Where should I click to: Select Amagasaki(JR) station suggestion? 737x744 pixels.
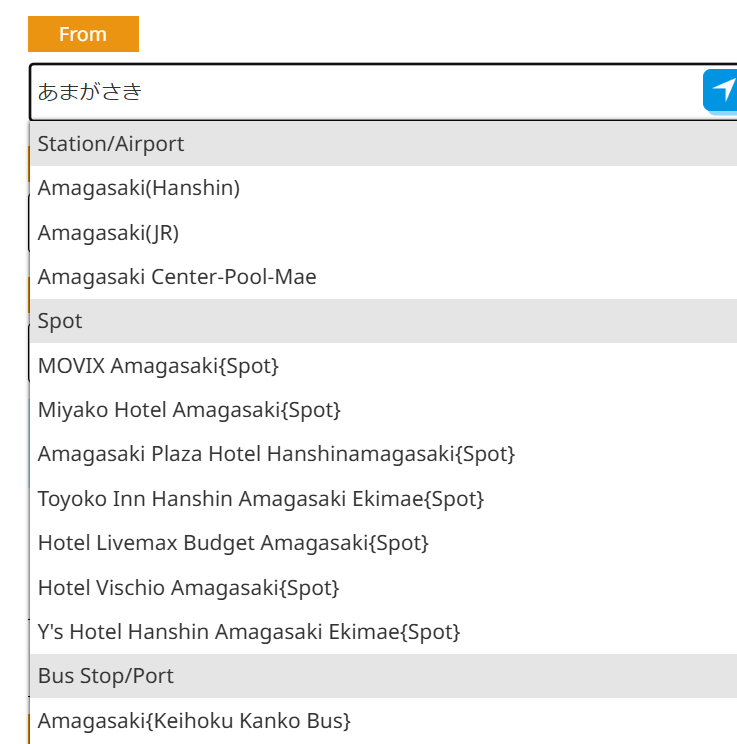[108, 233]
